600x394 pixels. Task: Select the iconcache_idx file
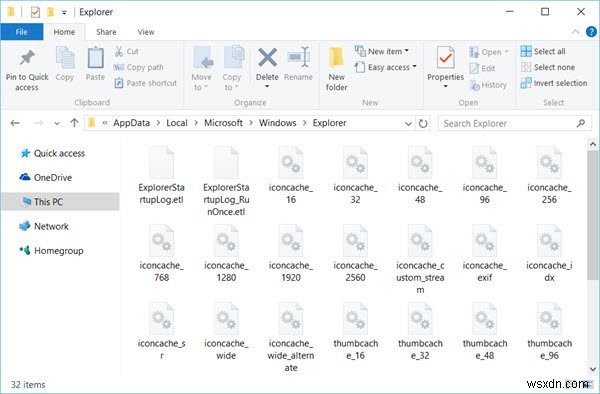click(x=549, y=253)
